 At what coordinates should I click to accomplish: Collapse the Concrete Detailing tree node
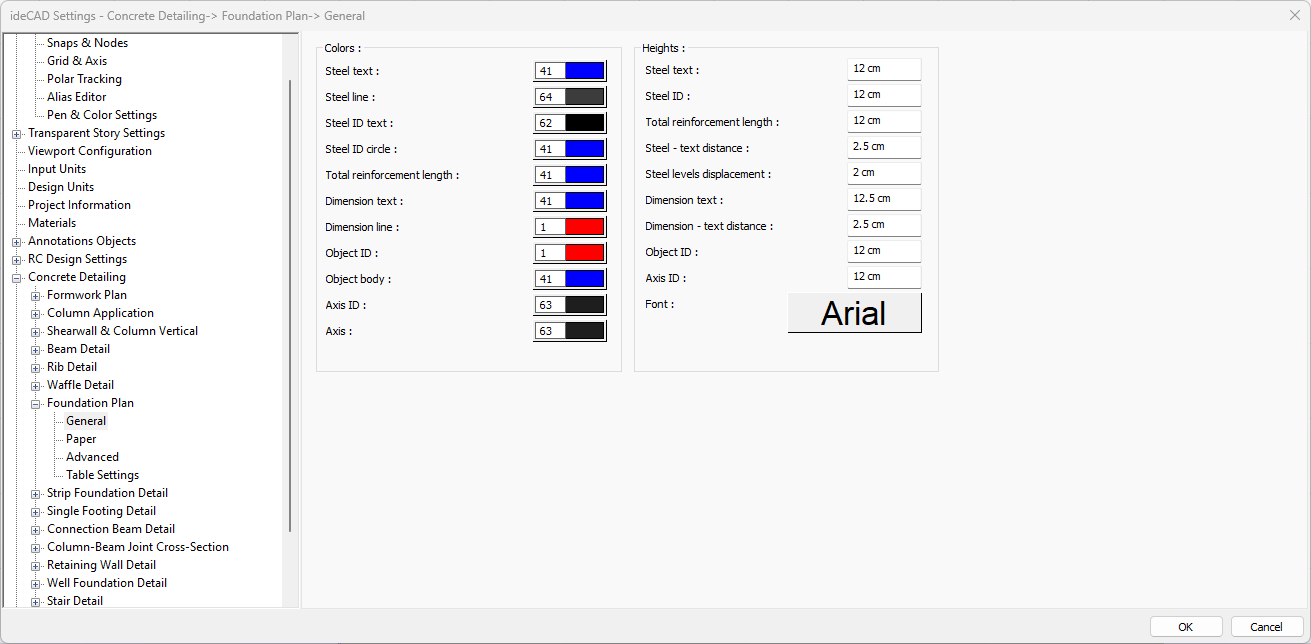[x=17, y=277]
